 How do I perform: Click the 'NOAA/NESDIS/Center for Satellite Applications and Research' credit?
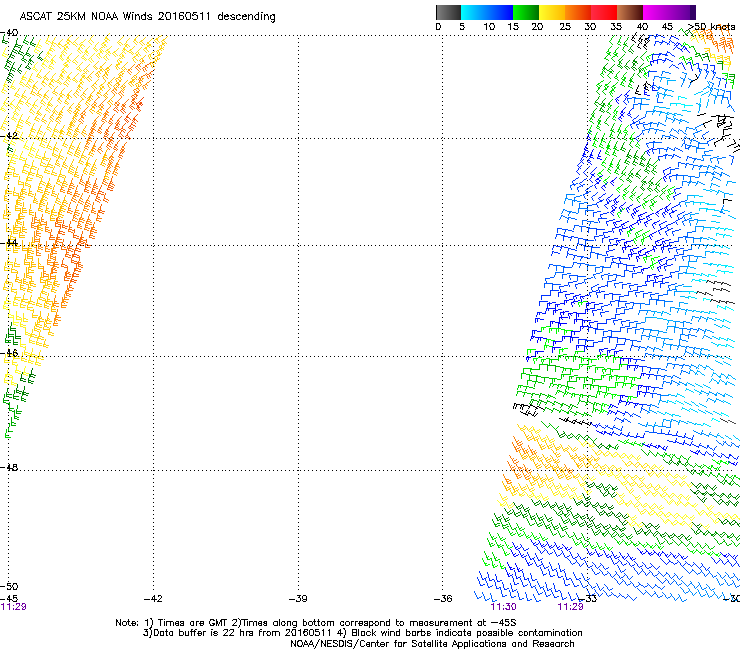coord(432,644)
